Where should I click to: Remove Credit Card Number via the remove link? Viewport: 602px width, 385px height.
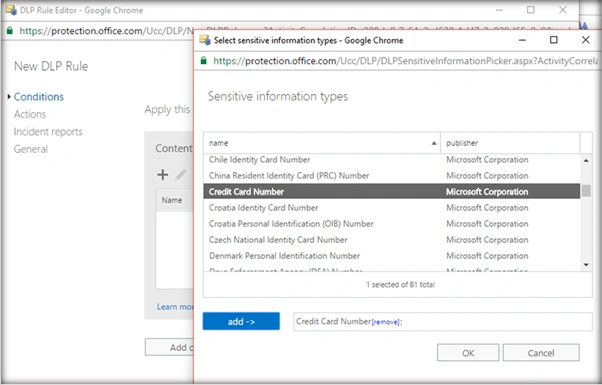click(385, 322)
